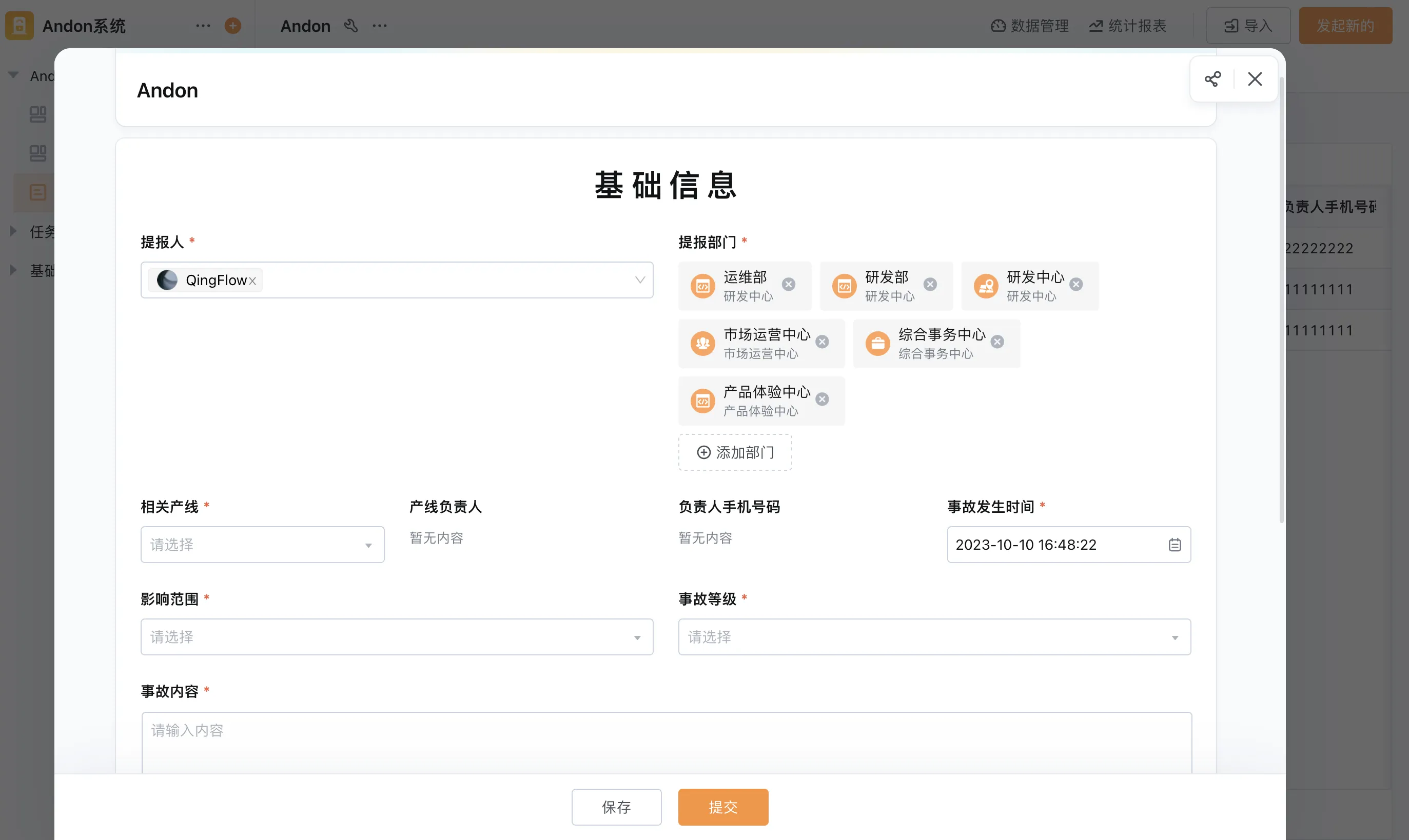Click the 事故发生时间 date-time field

click(1048, 545)
